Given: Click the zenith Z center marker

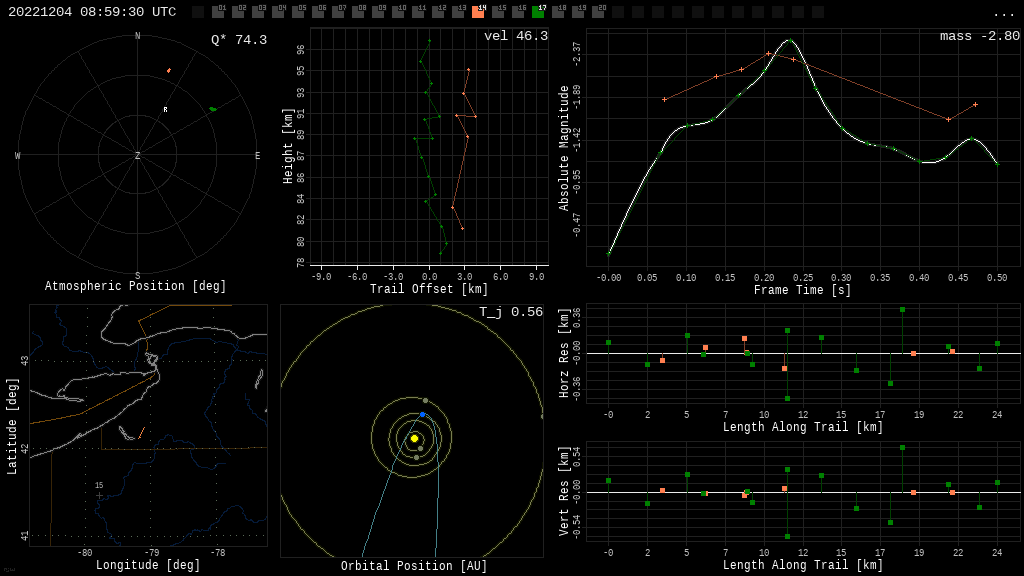Looking at the screenshot, I should tap(138, 156).
